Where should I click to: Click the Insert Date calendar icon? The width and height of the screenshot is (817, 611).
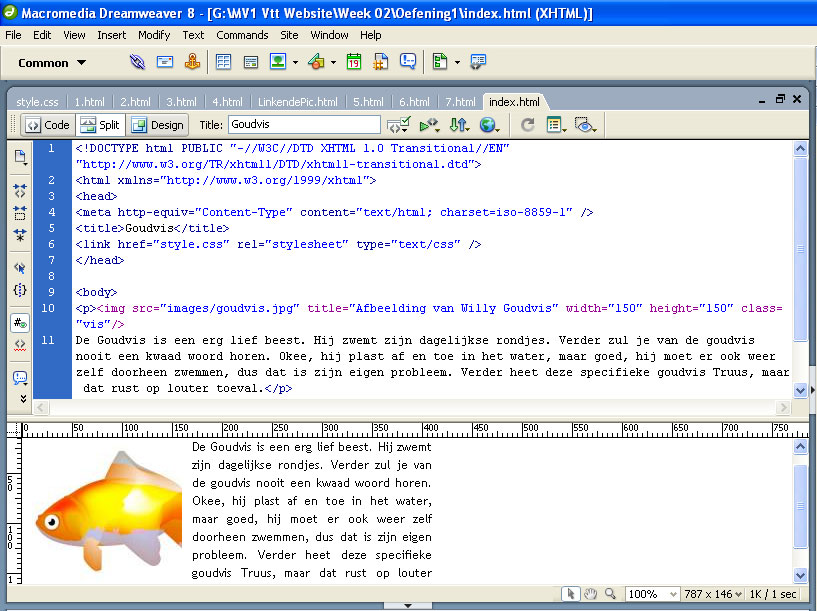point(353,62)
